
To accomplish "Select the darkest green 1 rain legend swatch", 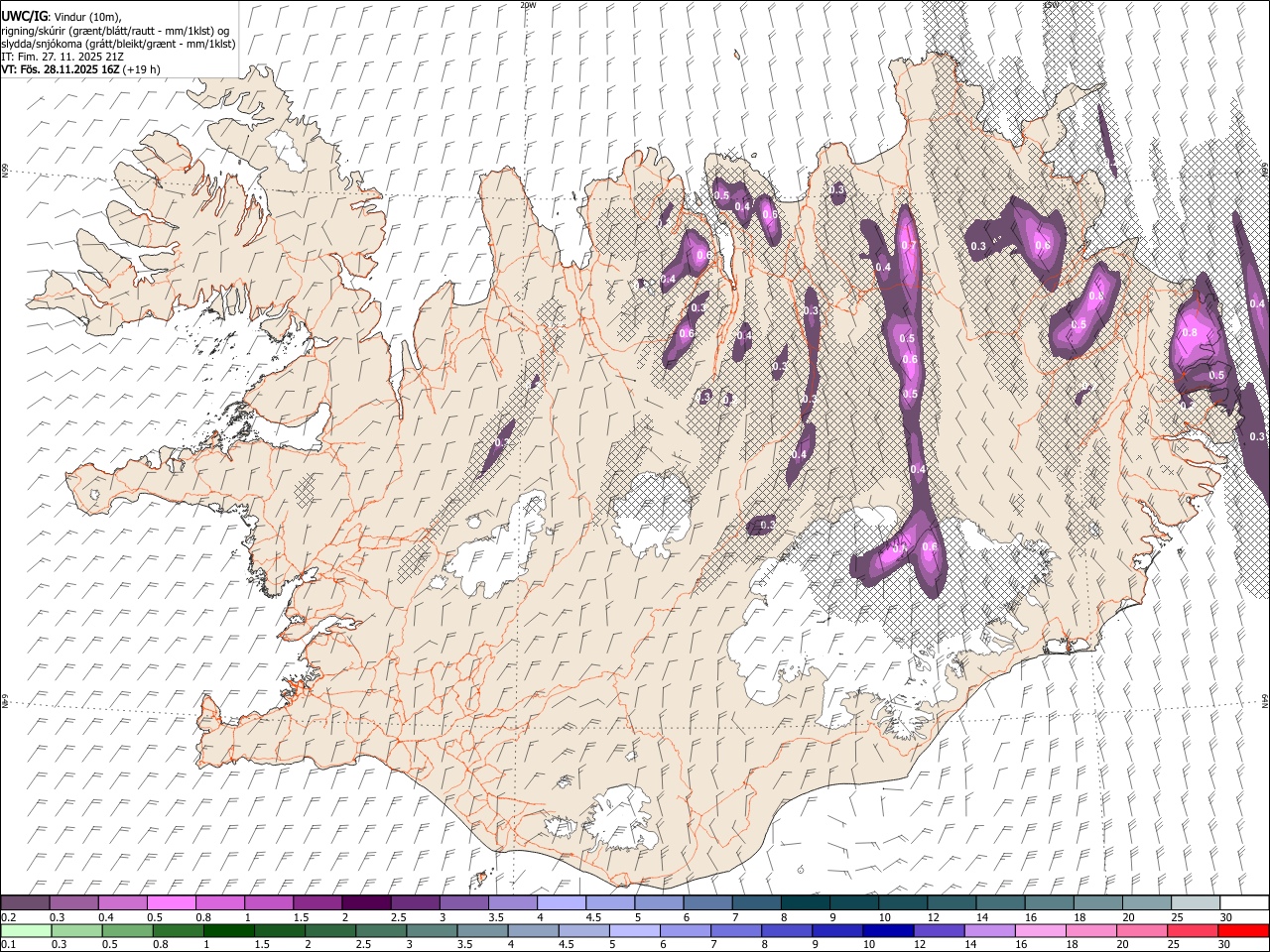I will [x=229, y=931].
